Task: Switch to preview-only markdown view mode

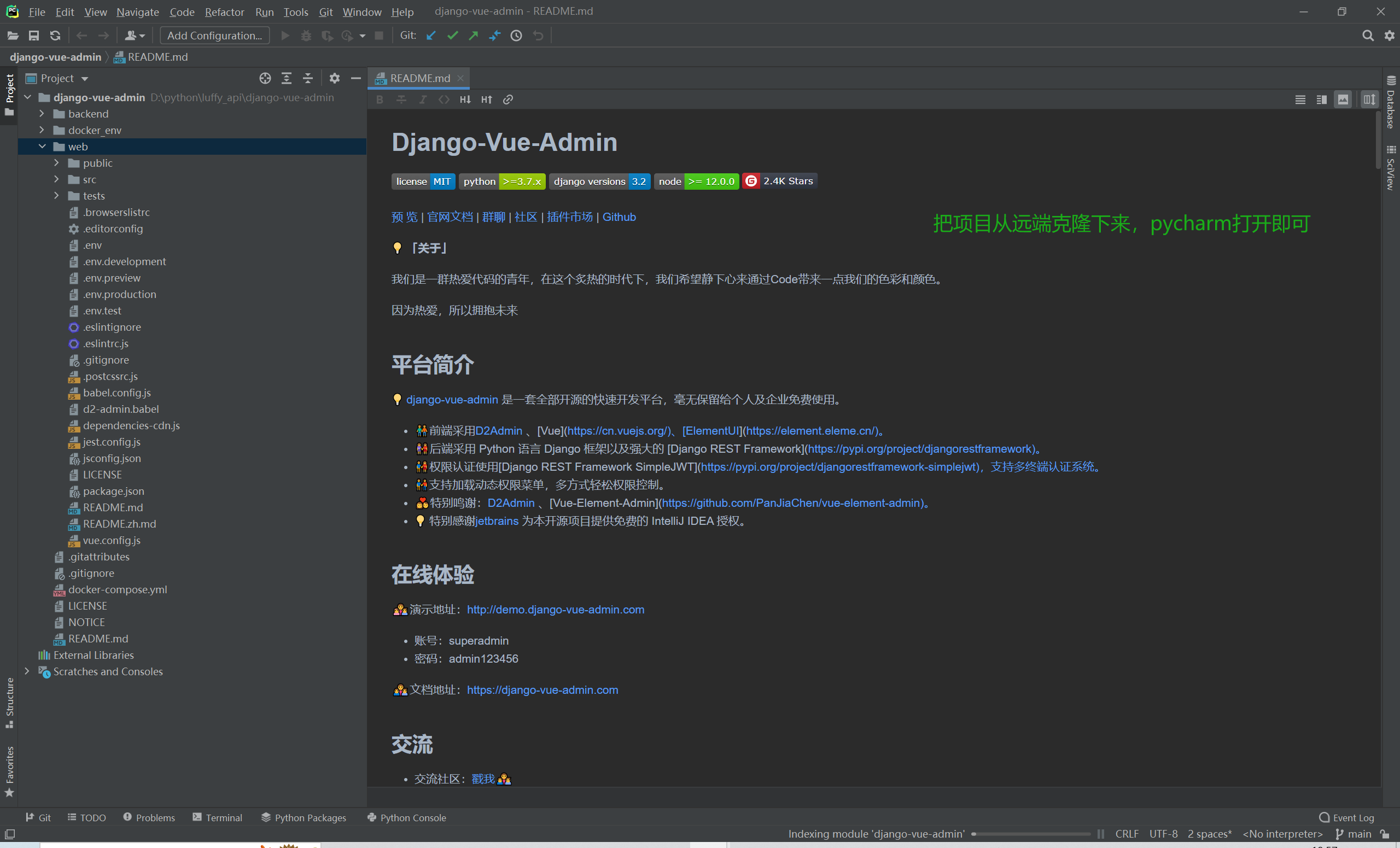Action: coord(1343,100)
